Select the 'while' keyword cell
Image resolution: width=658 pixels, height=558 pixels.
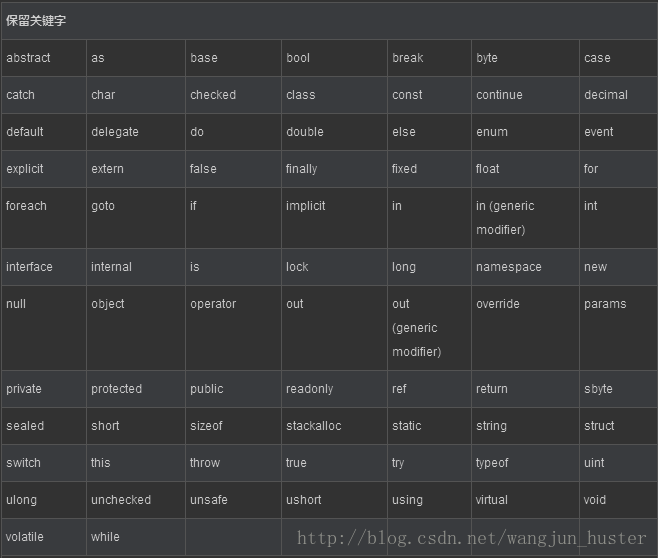point(136,537)
